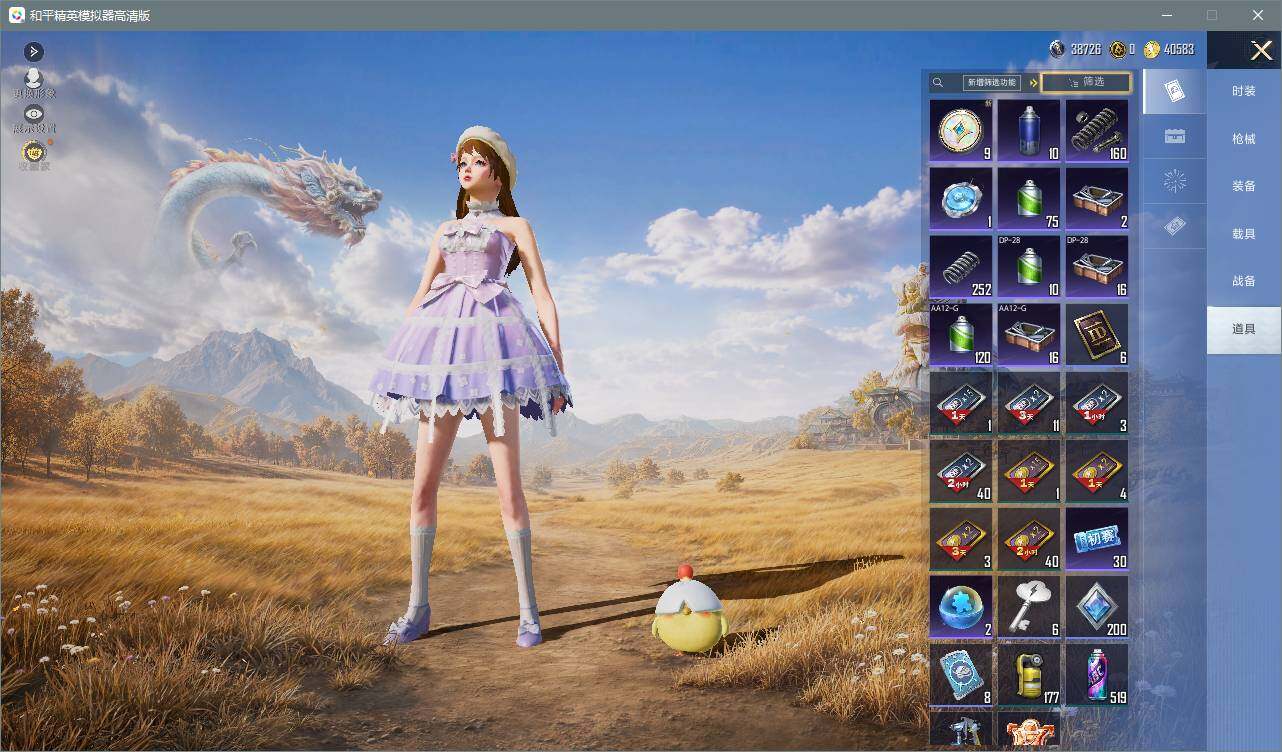Select the blue spray can with count 10
This screenshot has height=752, width=1282.
coord(1029,130)
